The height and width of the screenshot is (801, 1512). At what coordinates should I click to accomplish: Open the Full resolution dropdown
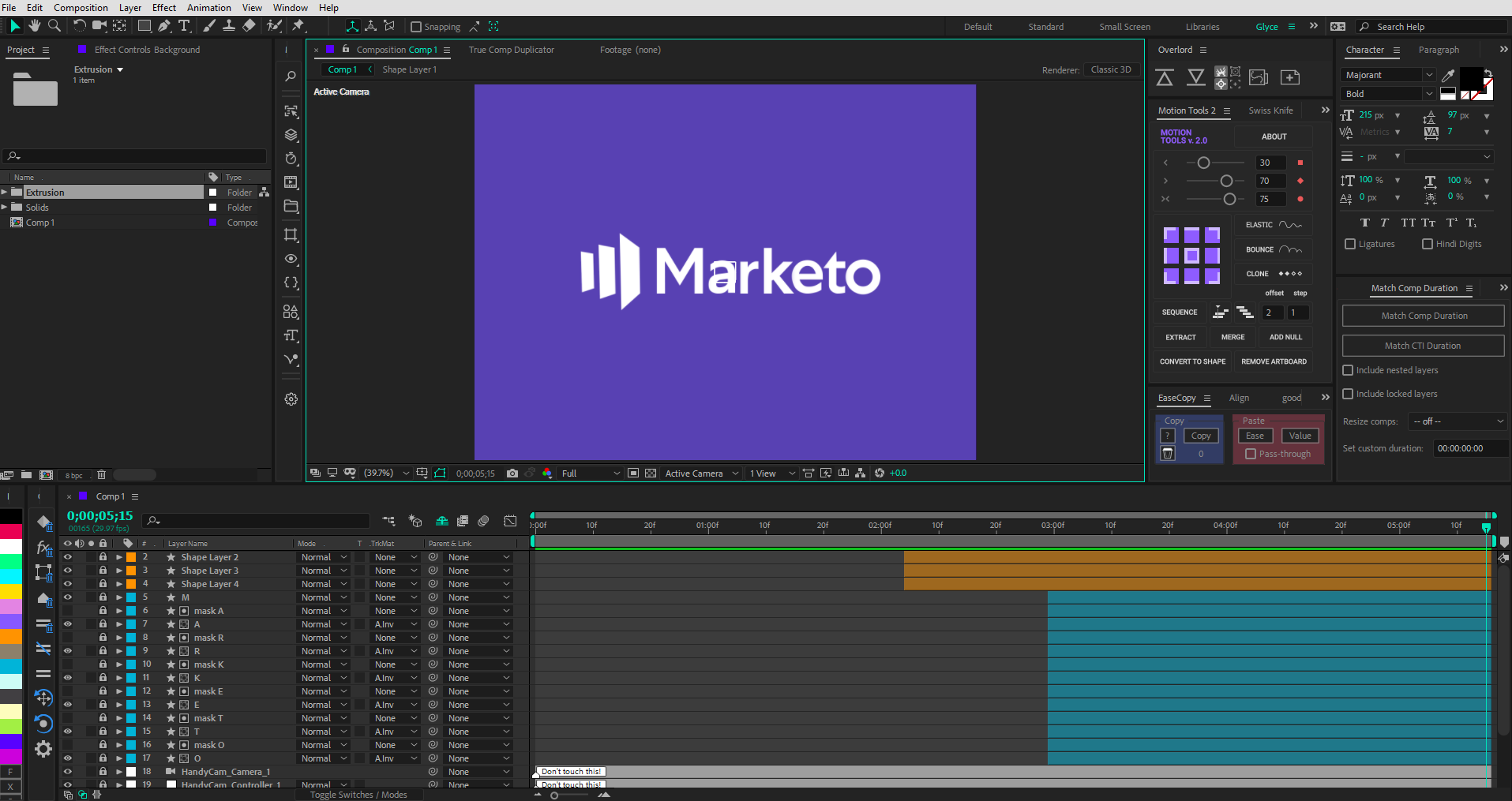(591, 473)
